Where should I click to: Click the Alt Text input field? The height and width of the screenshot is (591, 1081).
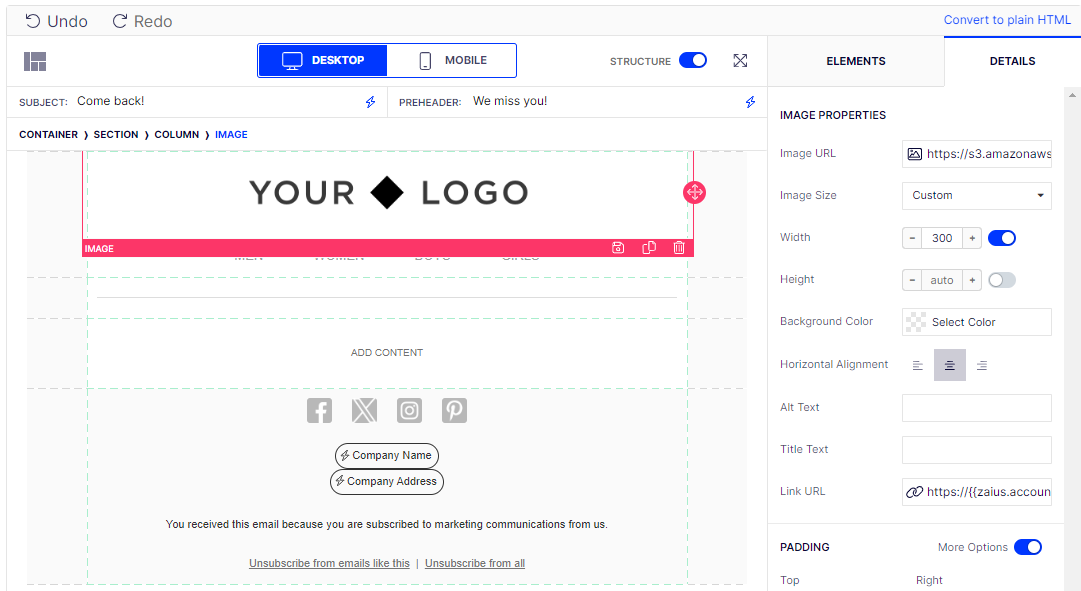pyautogui.click(x=976, y=408)
